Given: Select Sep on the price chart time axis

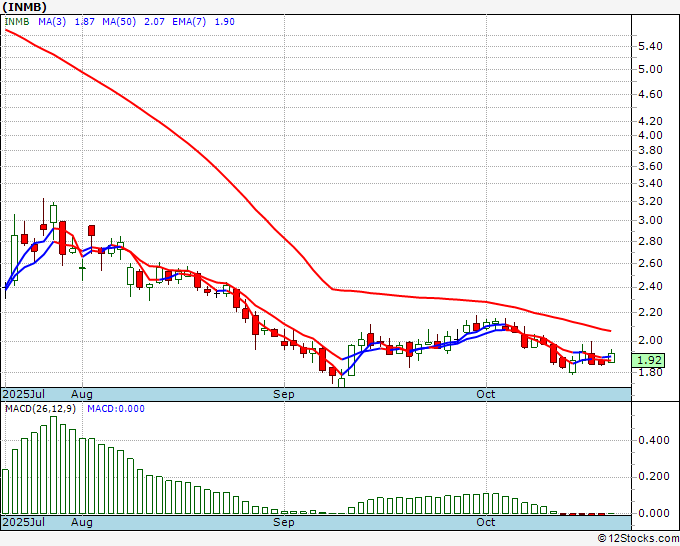Looking at the screenshot, I should click(x=285, y=394).
